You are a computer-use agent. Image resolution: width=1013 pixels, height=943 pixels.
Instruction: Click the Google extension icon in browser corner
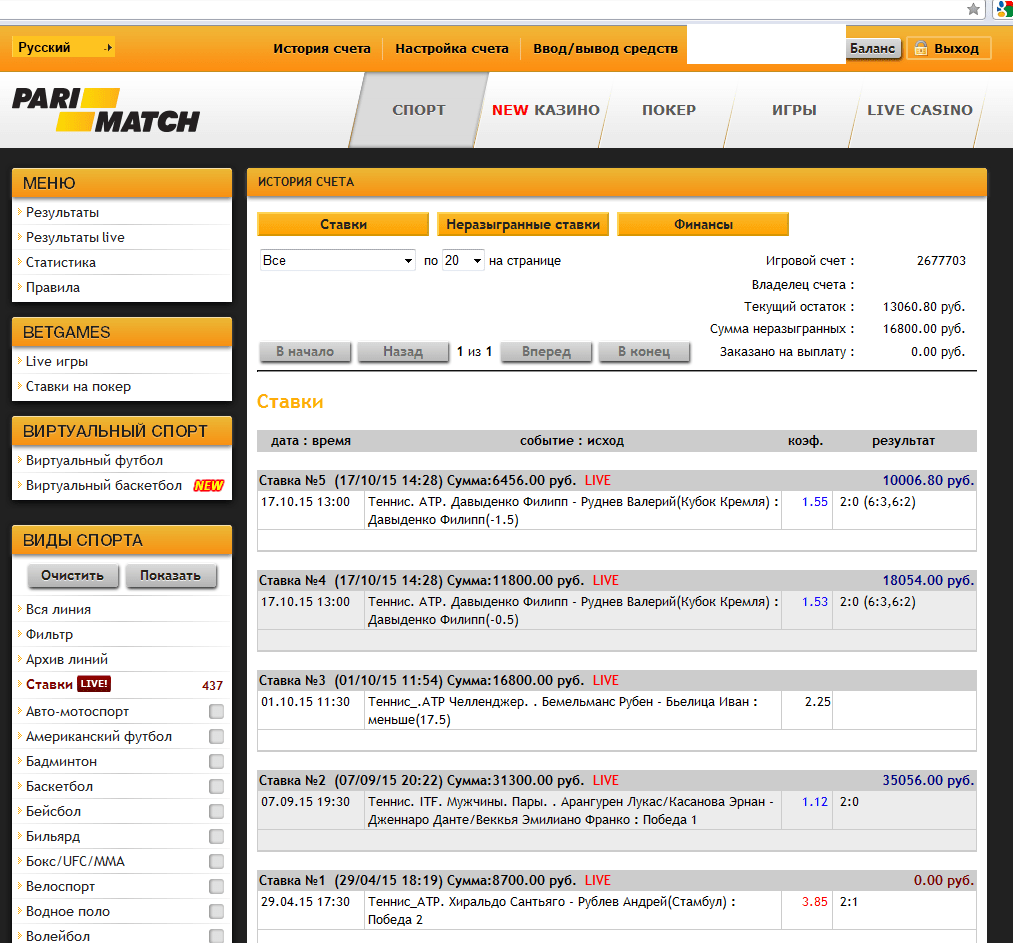tap(1003, 9)
